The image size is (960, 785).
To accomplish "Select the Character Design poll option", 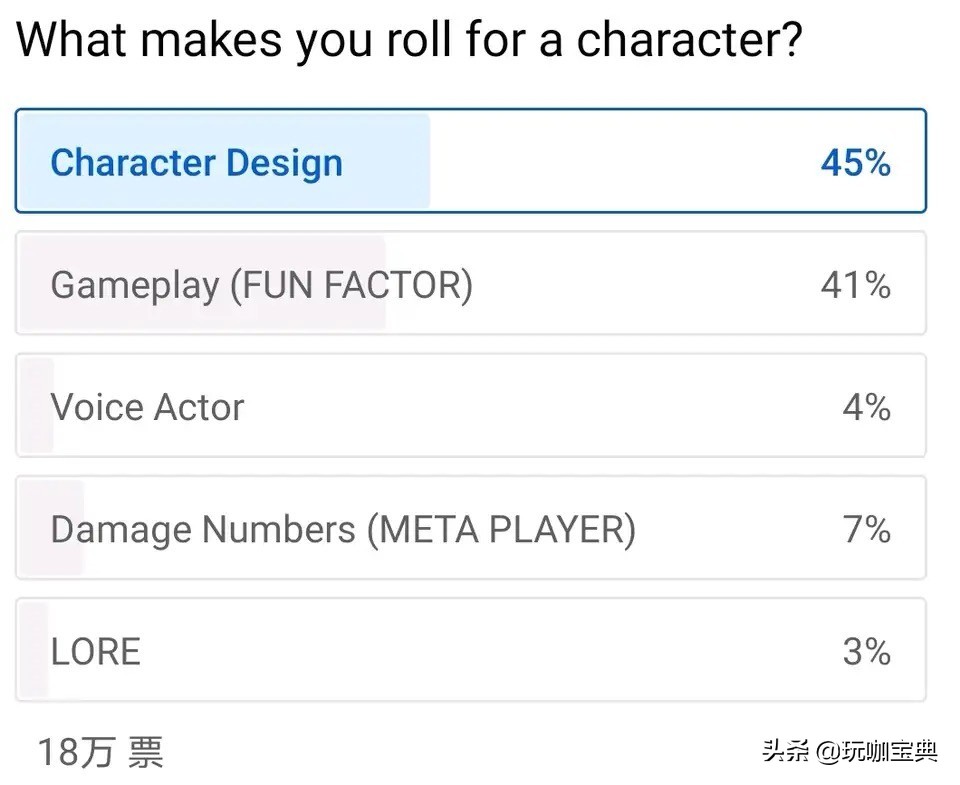I will 471,161.
